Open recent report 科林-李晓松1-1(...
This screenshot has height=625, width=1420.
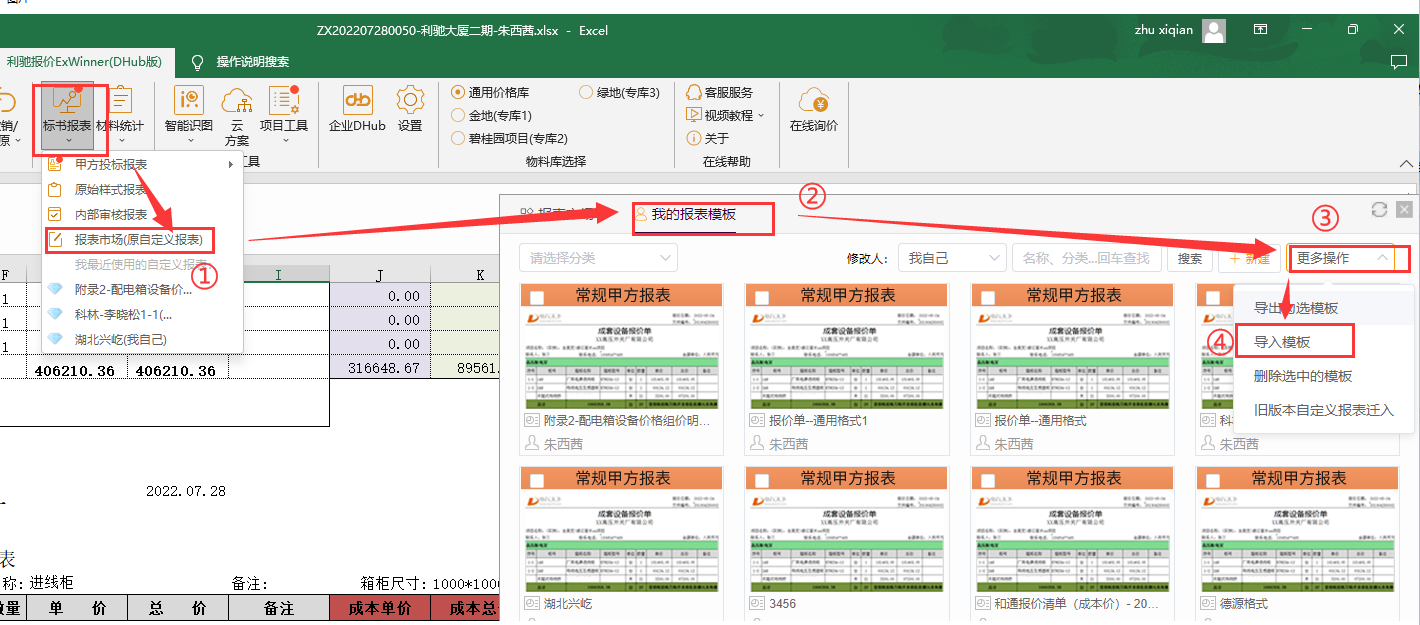pyautogui.click(x=123, y=314)
